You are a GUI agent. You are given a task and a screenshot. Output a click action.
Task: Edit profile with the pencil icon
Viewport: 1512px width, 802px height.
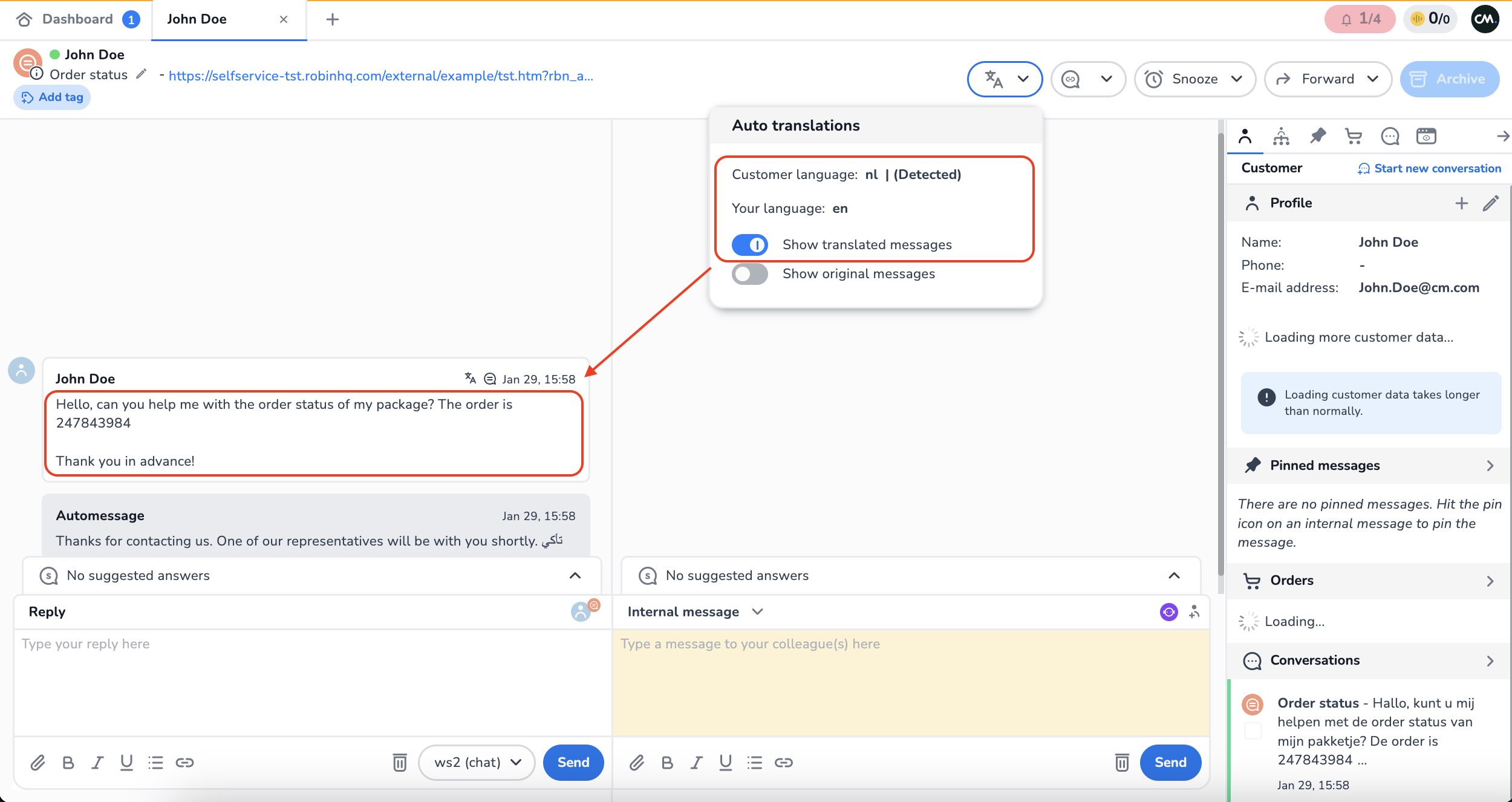[x=1490, y=203]
